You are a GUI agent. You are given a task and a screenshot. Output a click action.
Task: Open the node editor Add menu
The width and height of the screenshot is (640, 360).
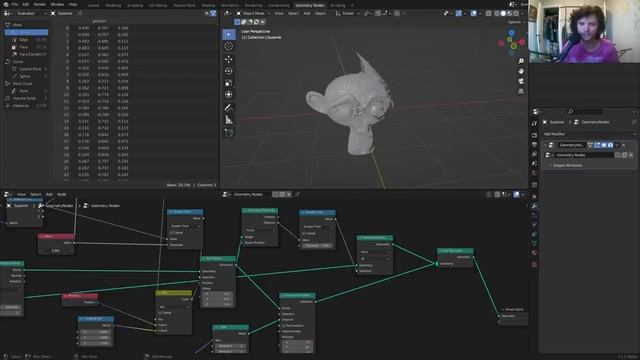coord(49,194)
